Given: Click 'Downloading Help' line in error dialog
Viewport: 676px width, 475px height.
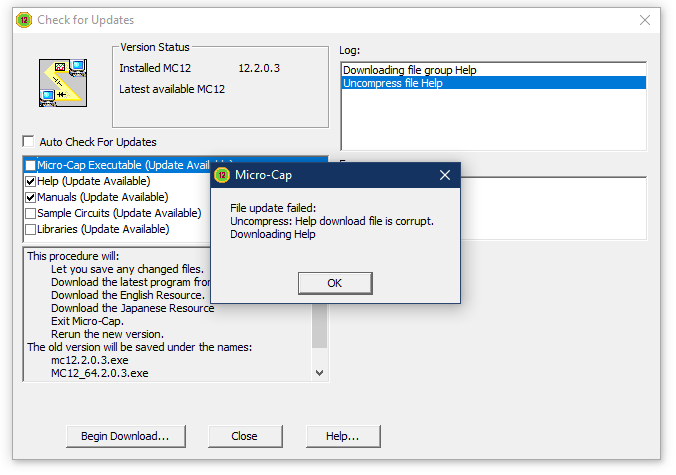Looking at the screenshot, I should tap(272, 234).
